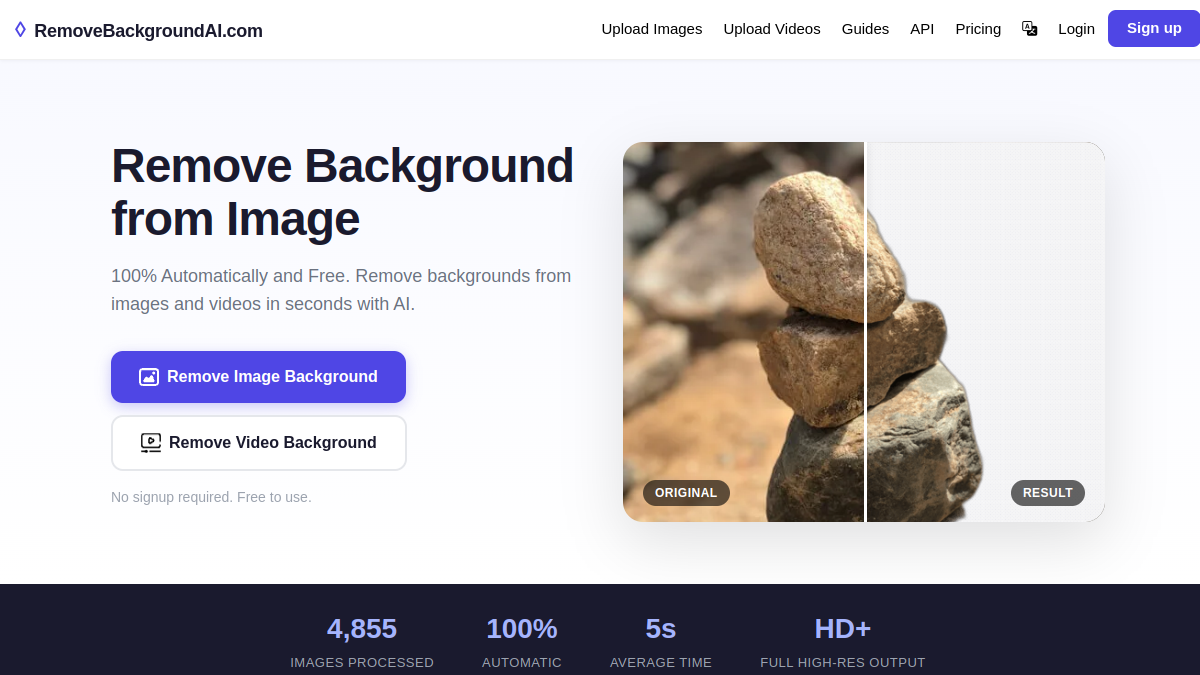The width and height of the screenshot is (1200, 675).
Task: Open the RemoveBackgroundAI.com home link
Action: (138, 30)
